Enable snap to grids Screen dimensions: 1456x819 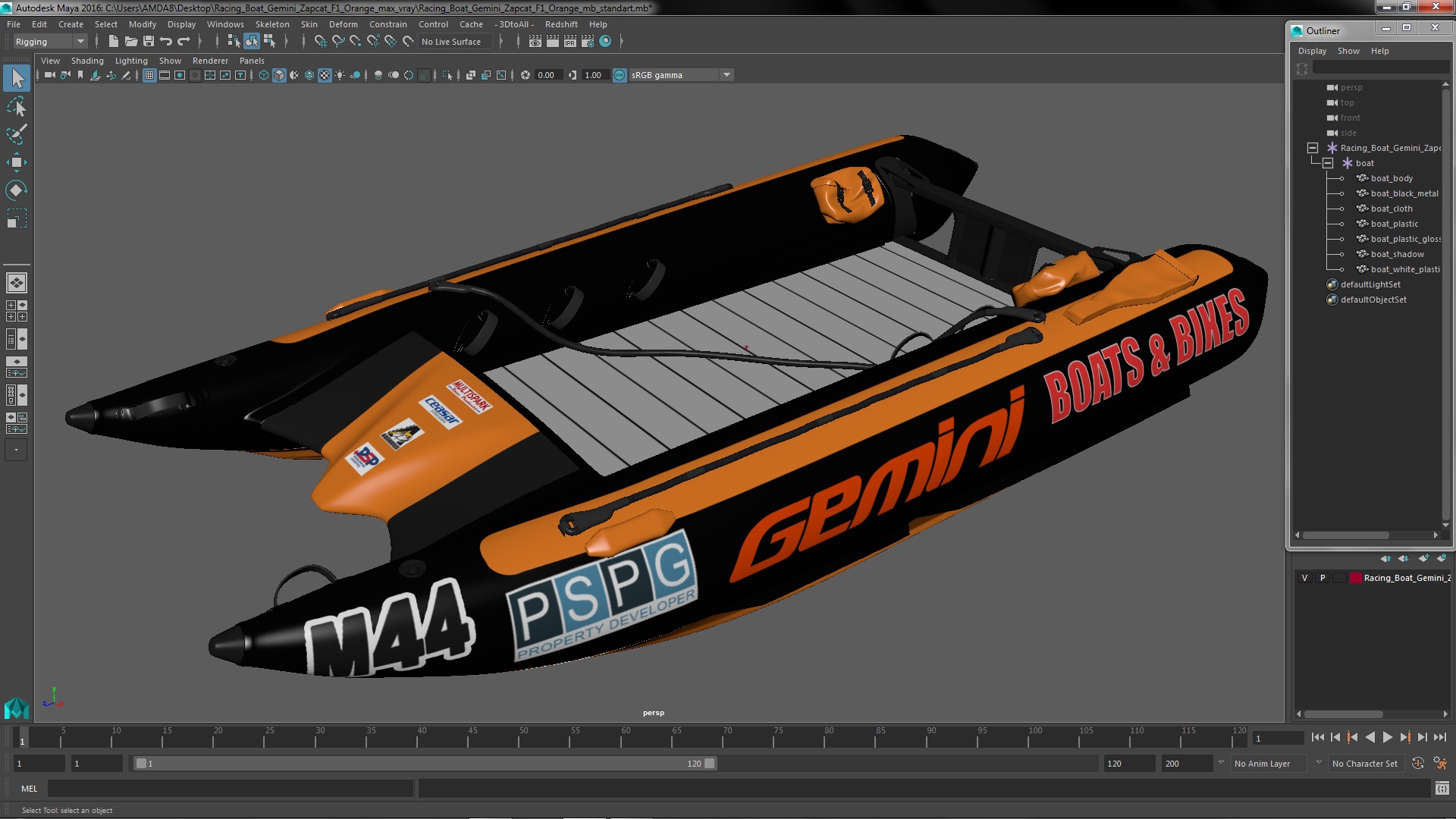[x=321, y=42]
